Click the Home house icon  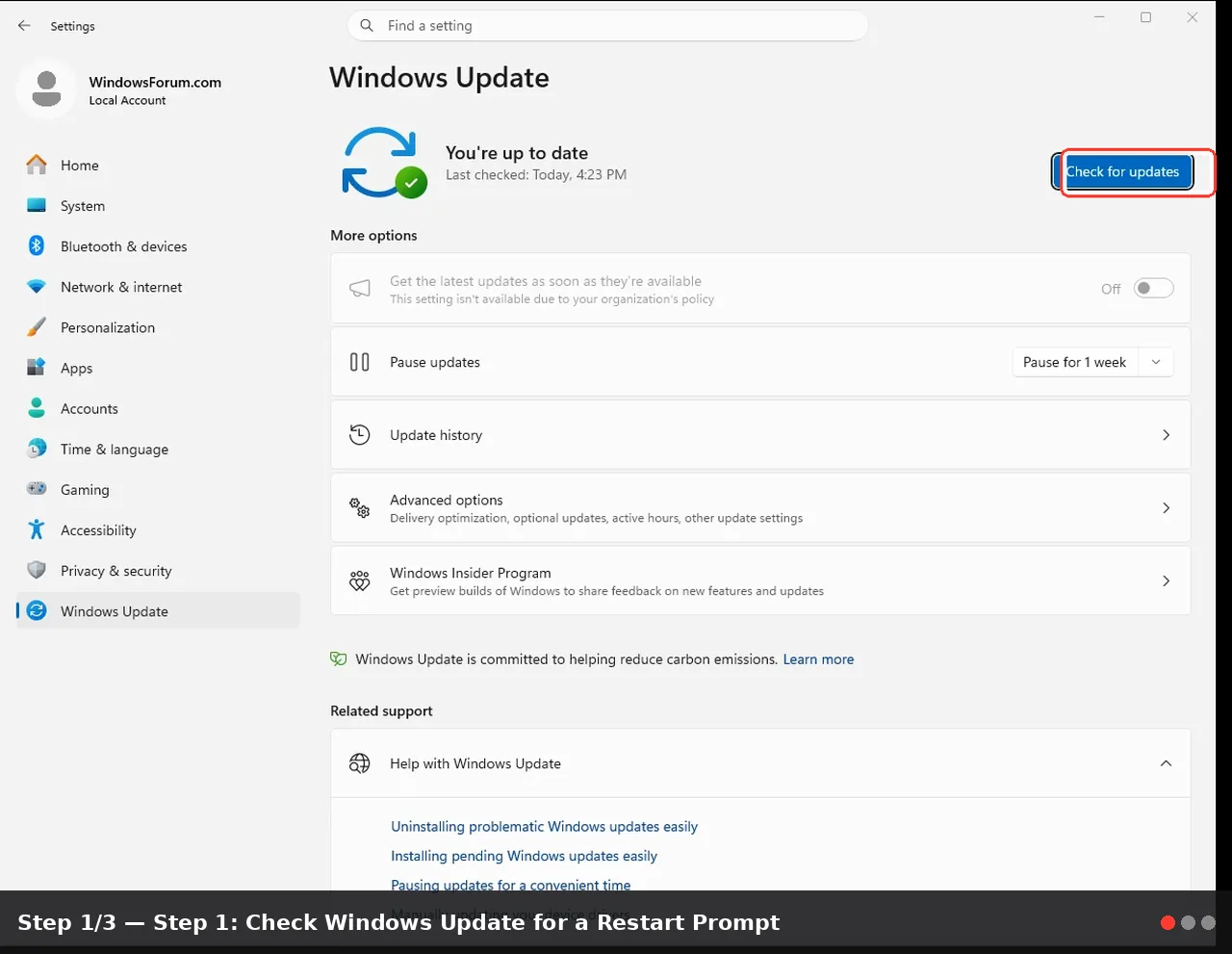click(x=37, y=165)
